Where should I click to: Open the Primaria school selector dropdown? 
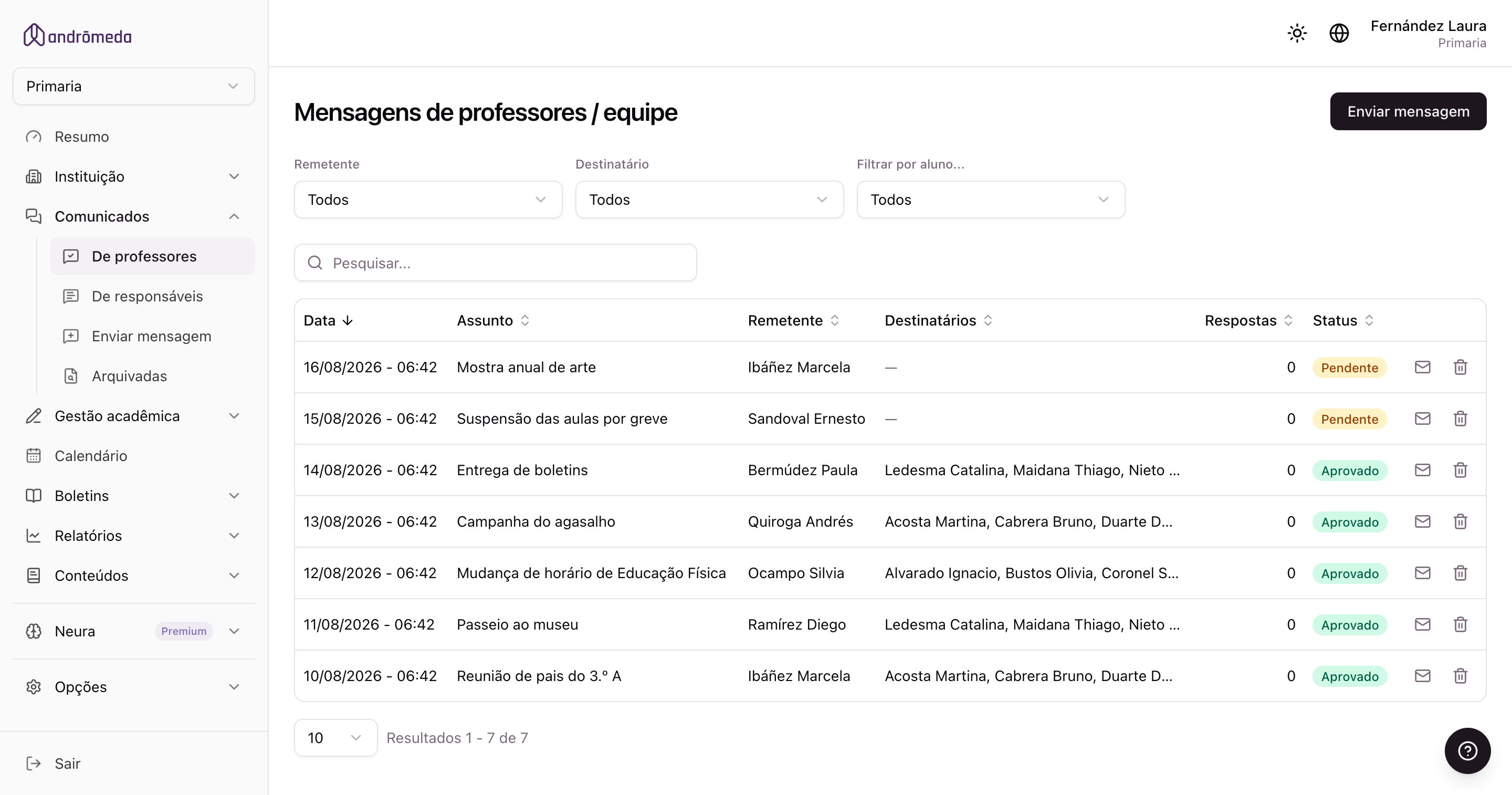(134, 86)
